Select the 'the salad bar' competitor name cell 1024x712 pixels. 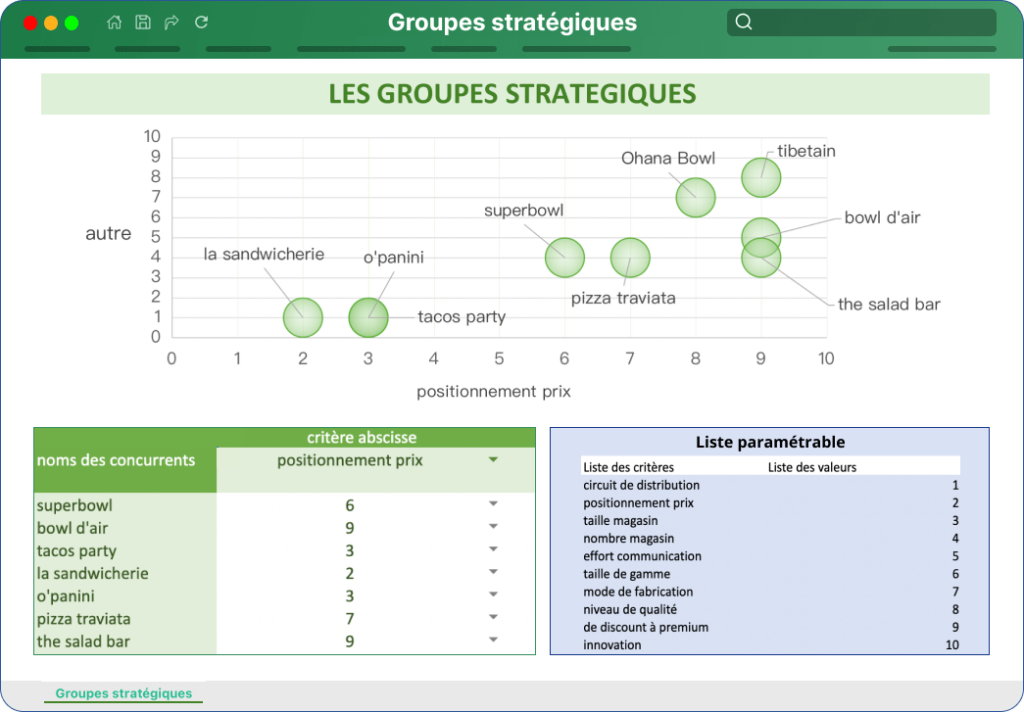pyautogui.click(x=125, y=641)
